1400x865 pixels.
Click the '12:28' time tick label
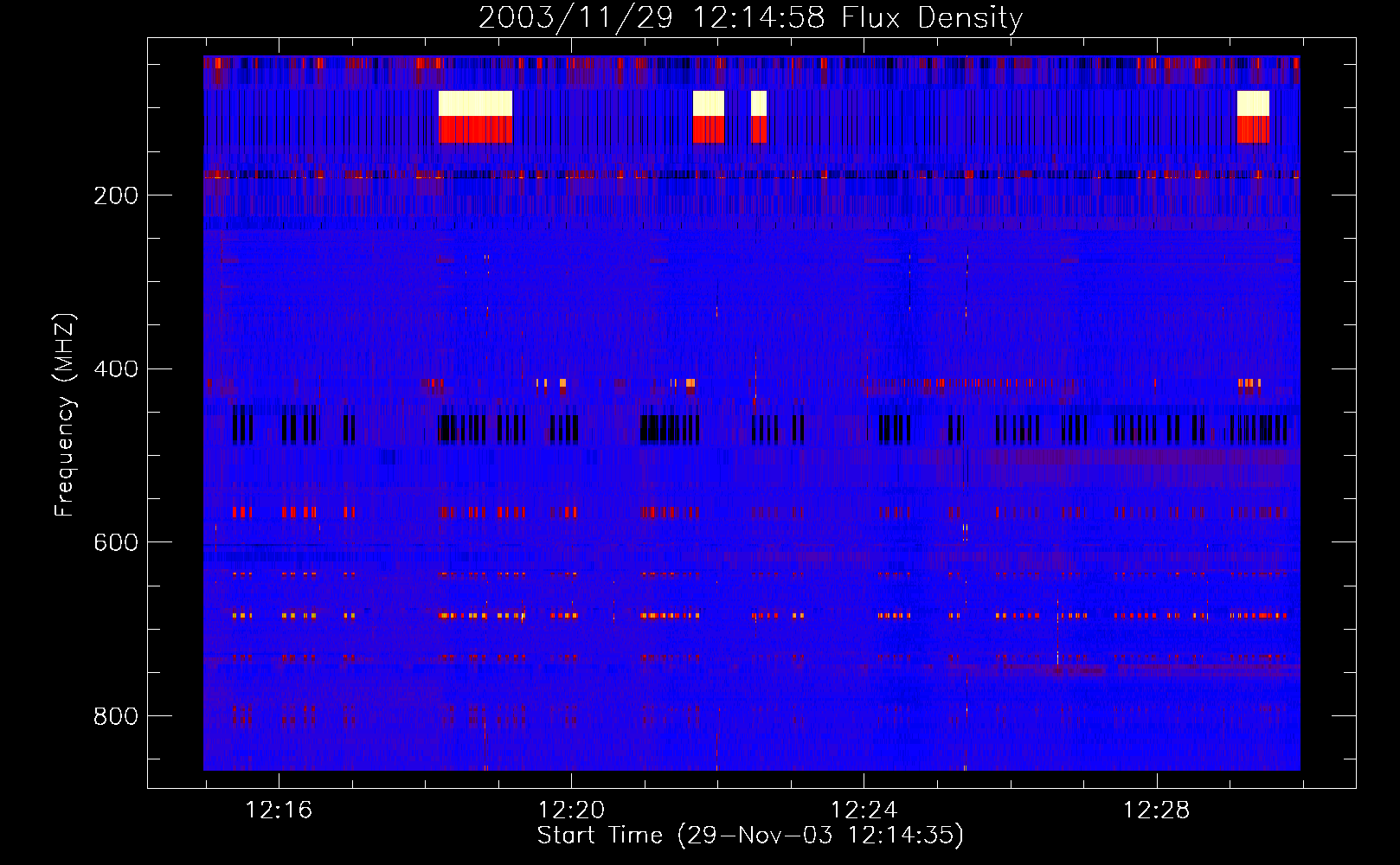tap(1156, 811)
